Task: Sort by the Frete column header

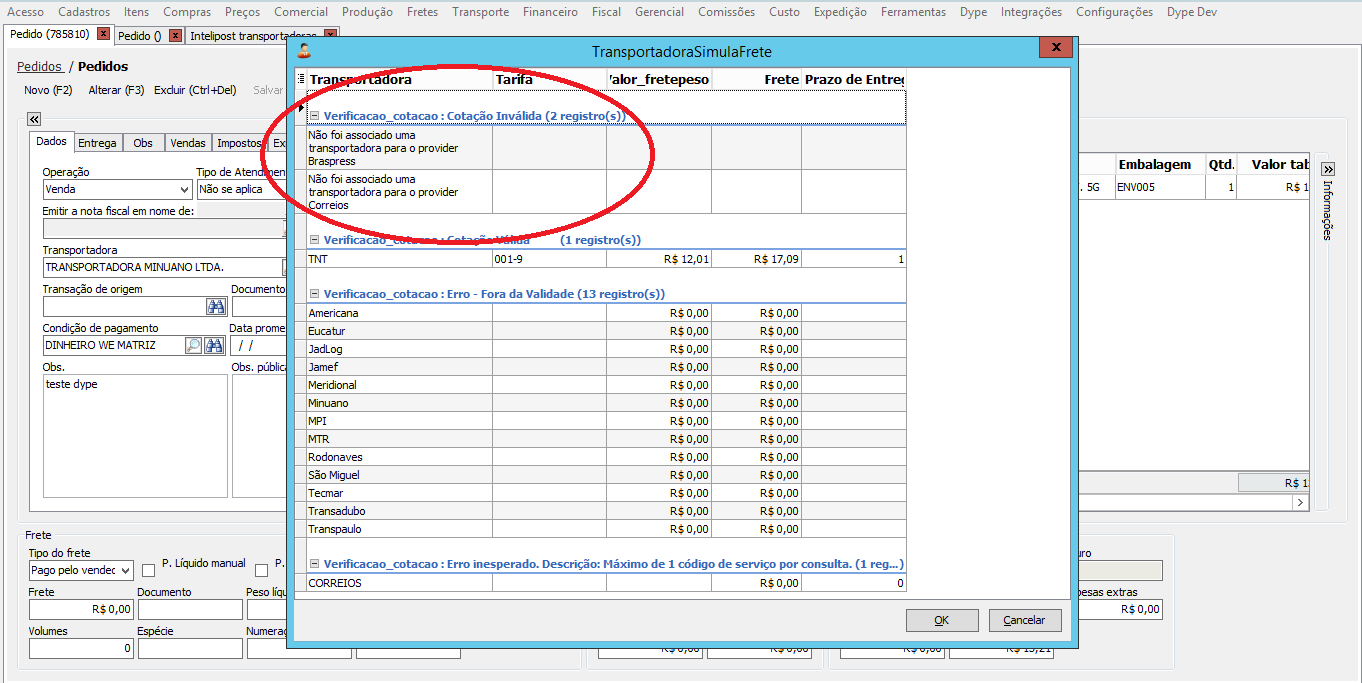Action: 757,79
